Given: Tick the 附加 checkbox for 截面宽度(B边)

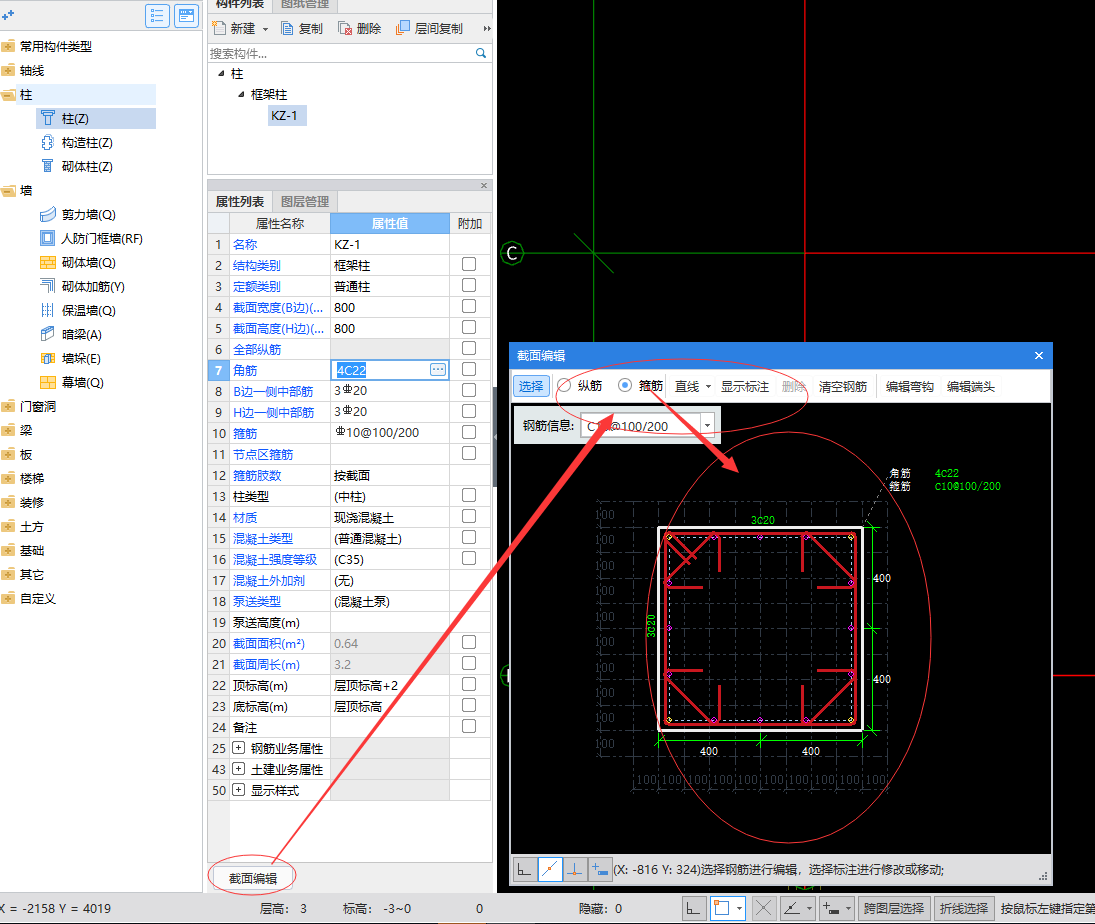Looking at the screenshot, I should click(x=469, y=306).
